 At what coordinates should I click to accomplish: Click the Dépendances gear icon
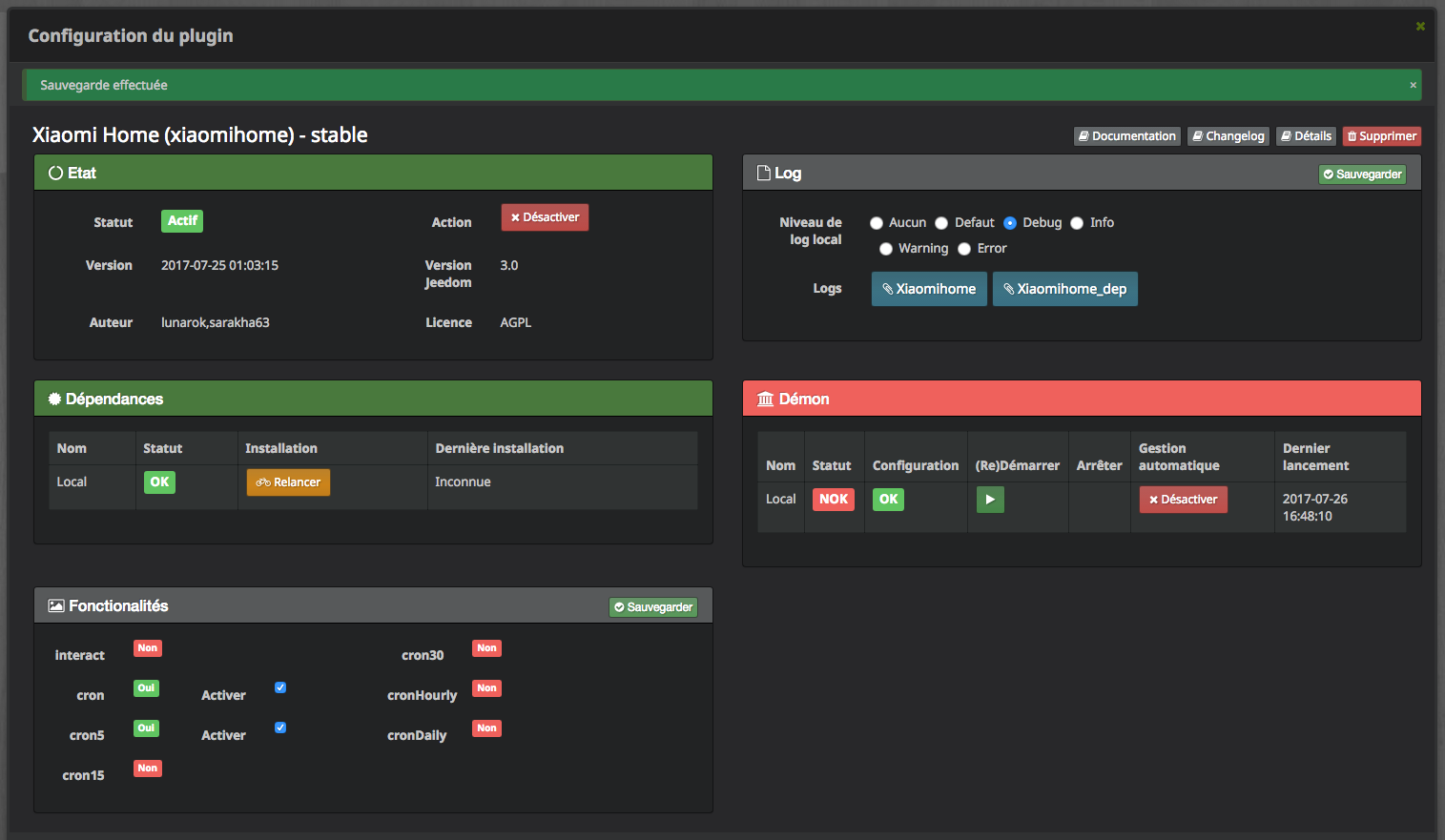55,400
